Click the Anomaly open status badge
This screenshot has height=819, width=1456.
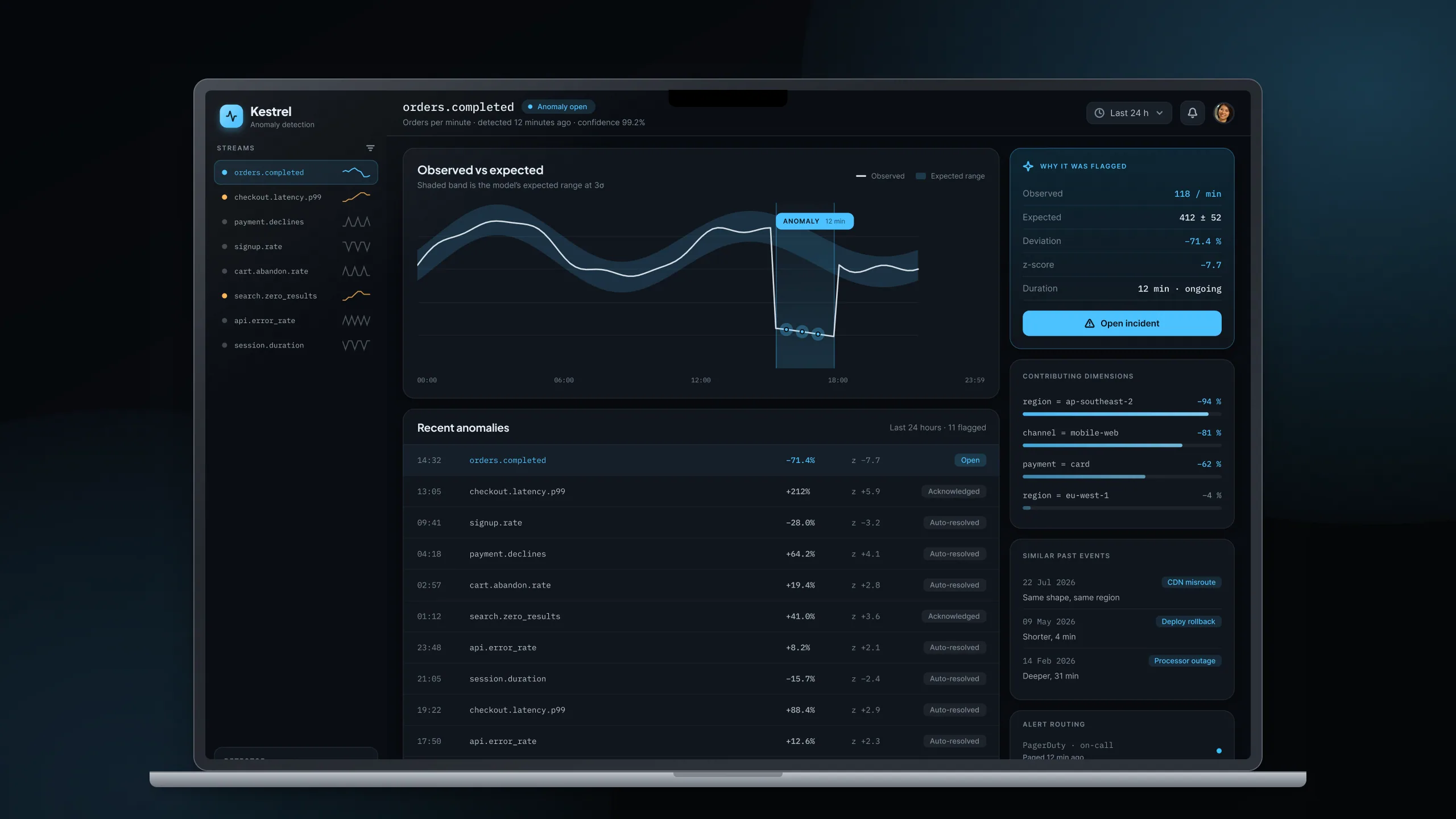click(x=558, y=107)
